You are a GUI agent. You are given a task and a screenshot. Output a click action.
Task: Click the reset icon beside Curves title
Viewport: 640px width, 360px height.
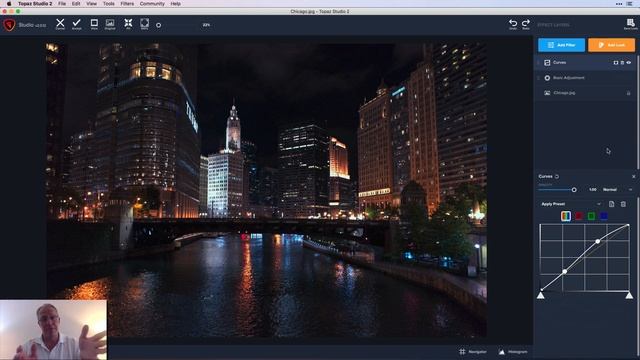(557, 176)
